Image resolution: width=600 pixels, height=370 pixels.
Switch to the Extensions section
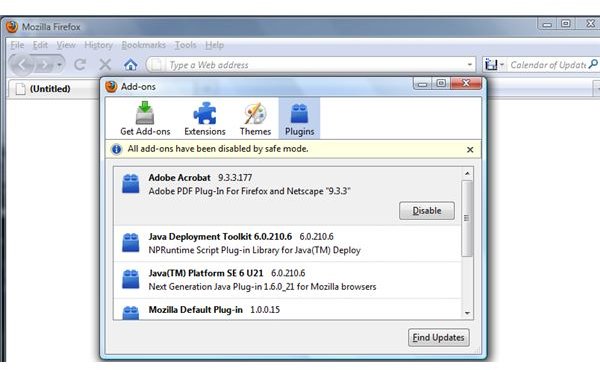pos(205,119)
